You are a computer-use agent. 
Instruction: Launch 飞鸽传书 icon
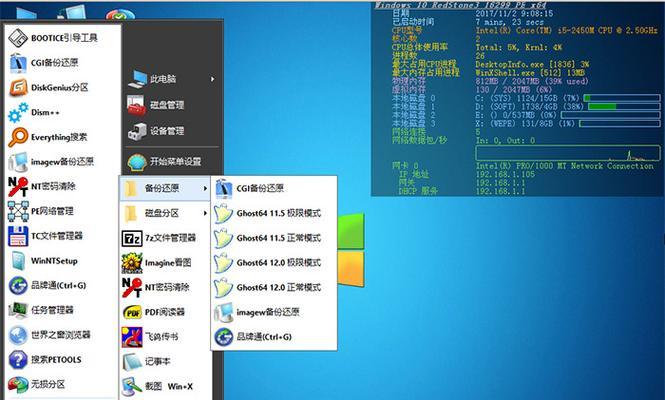(132, 337)
